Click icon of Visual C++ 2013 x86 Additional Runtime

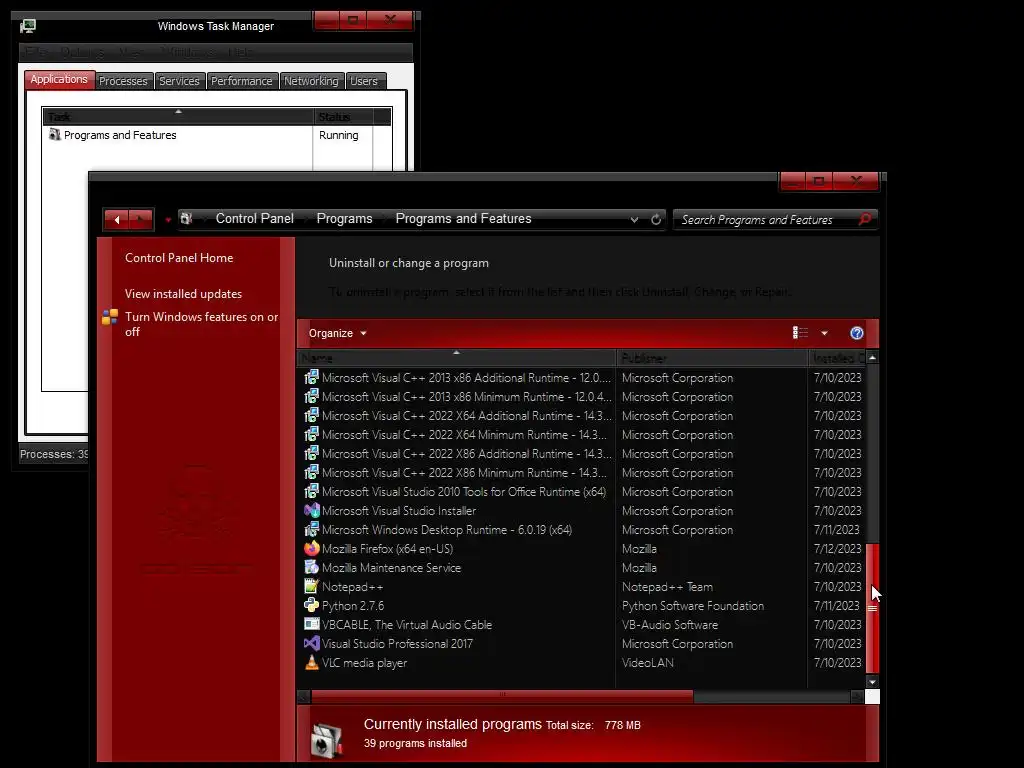pyautogui.click(x=312, y=377)
